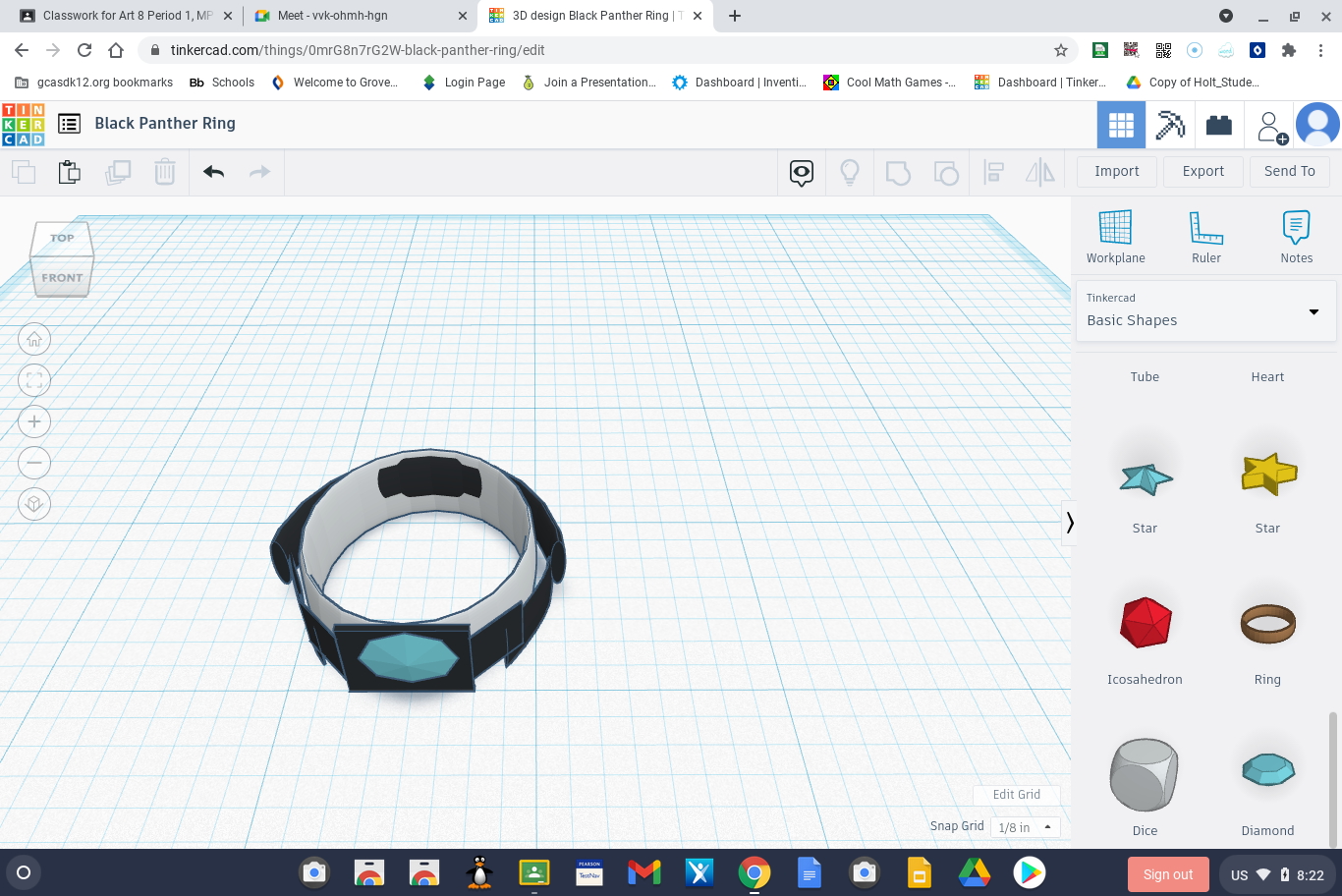Open the Snap Grid 1/8 in dropdown
1342x896 pixels.
point(1025,827)
